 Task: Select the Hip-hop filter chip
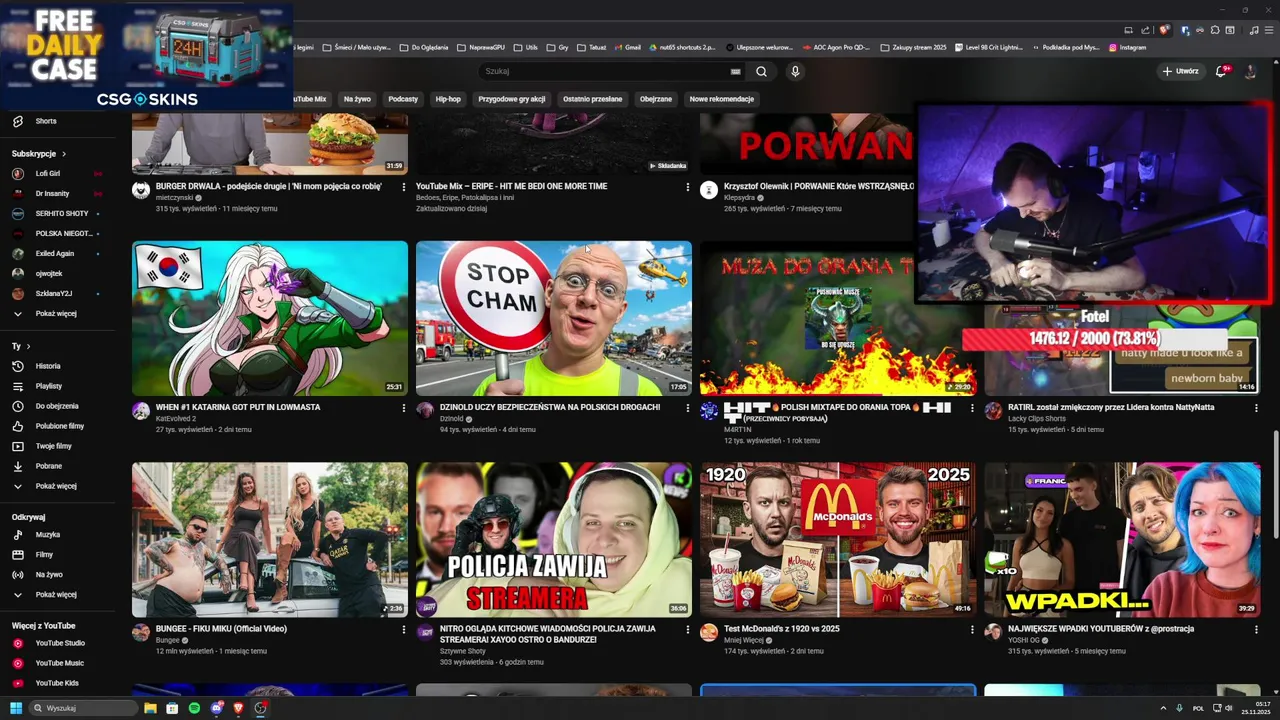tap(448, 99)
